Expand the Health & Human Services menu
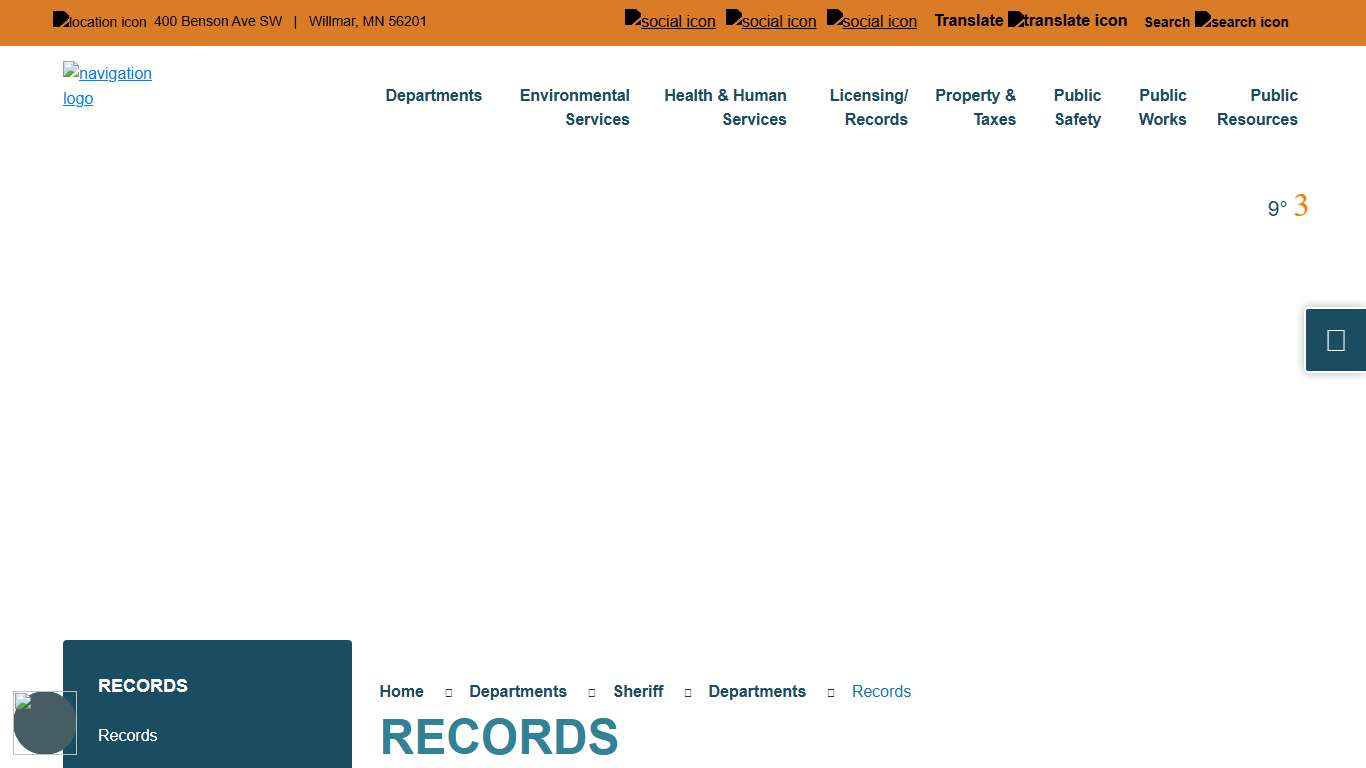This screenshot has height=768, width=1366. point(725,107)
